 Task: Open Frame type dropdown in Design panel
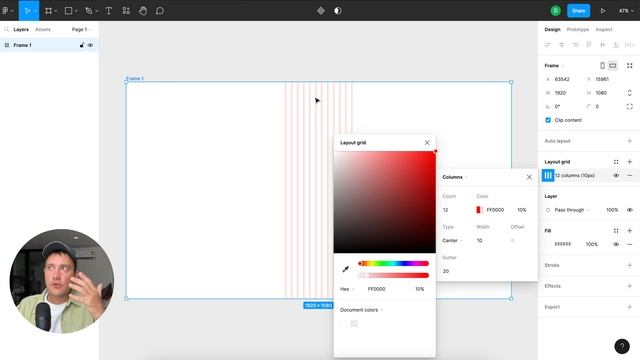click(554, 65)
